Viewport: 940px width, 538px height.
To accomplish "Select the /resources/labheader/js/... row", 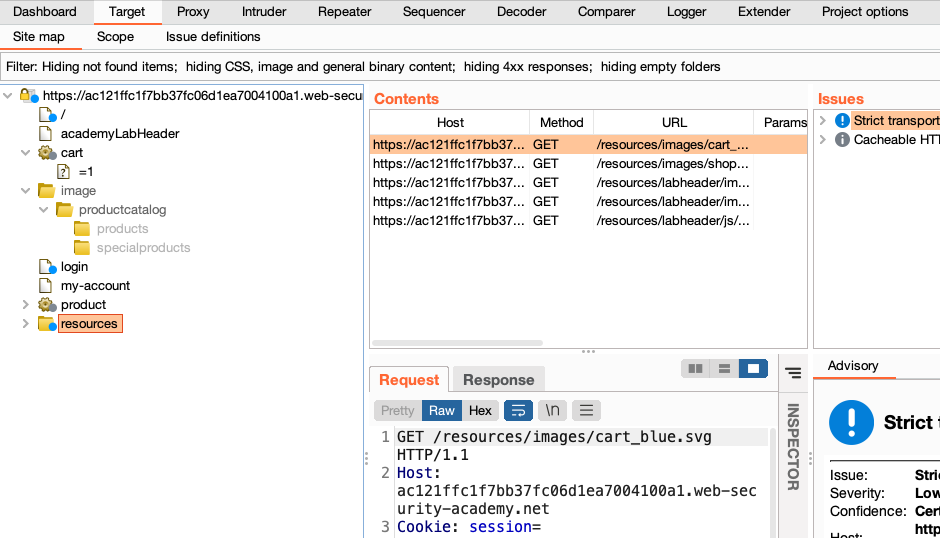I will pyautogui.click(x=589, y=221).
